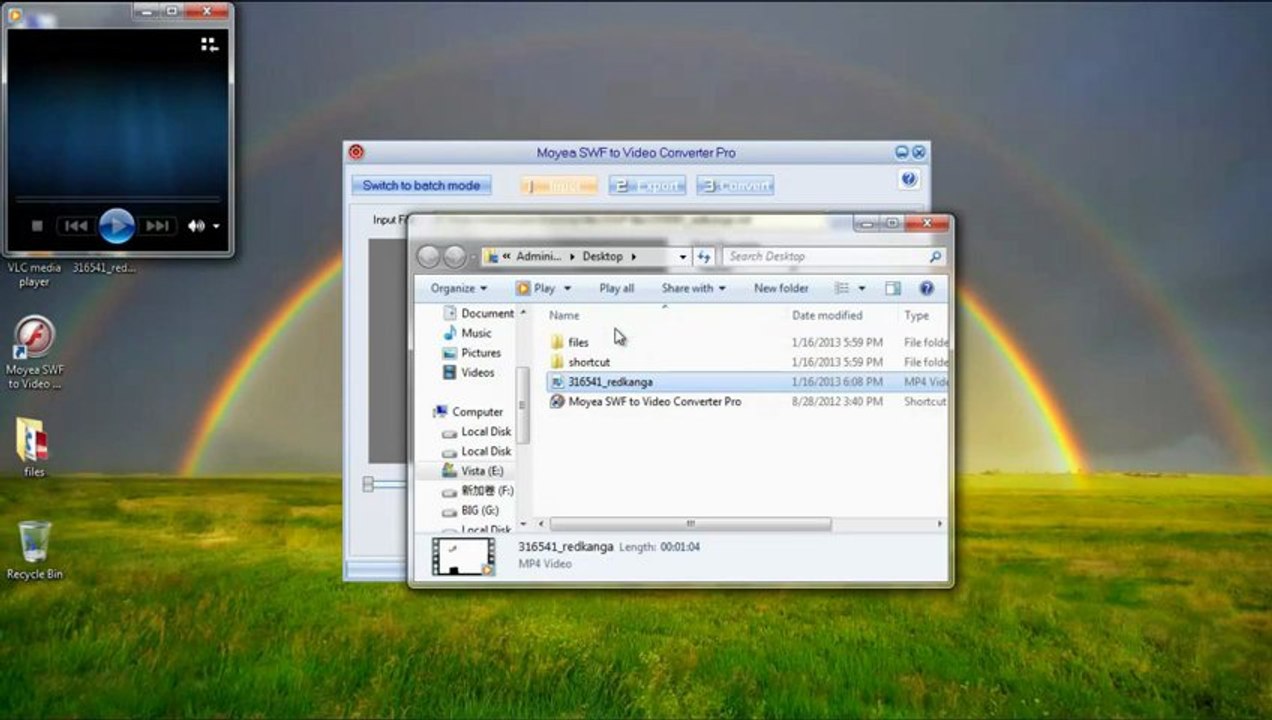This screenshot has height=720, width=1272.
Task: Open the Play dropdown arrow
Action: tap(567, 288)
